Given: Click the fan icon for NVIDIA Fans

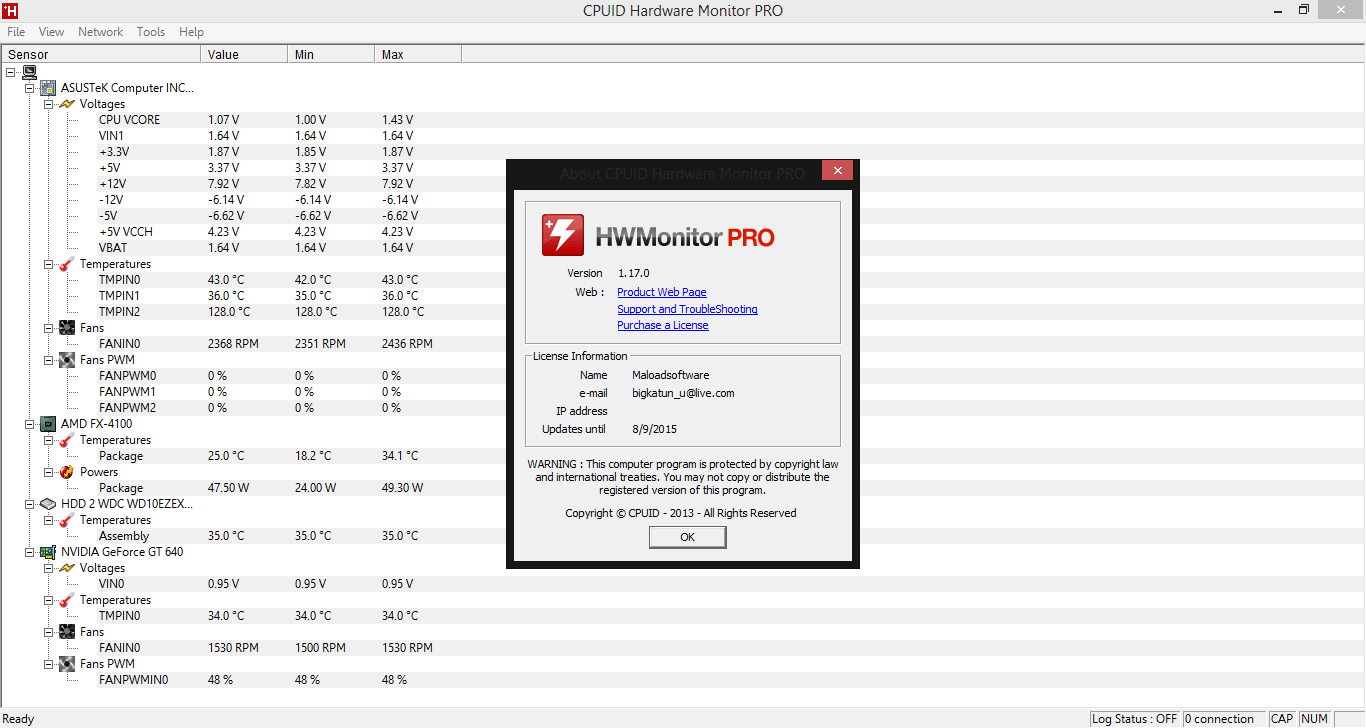Looking at the screenshot, I should click(67, 632).
